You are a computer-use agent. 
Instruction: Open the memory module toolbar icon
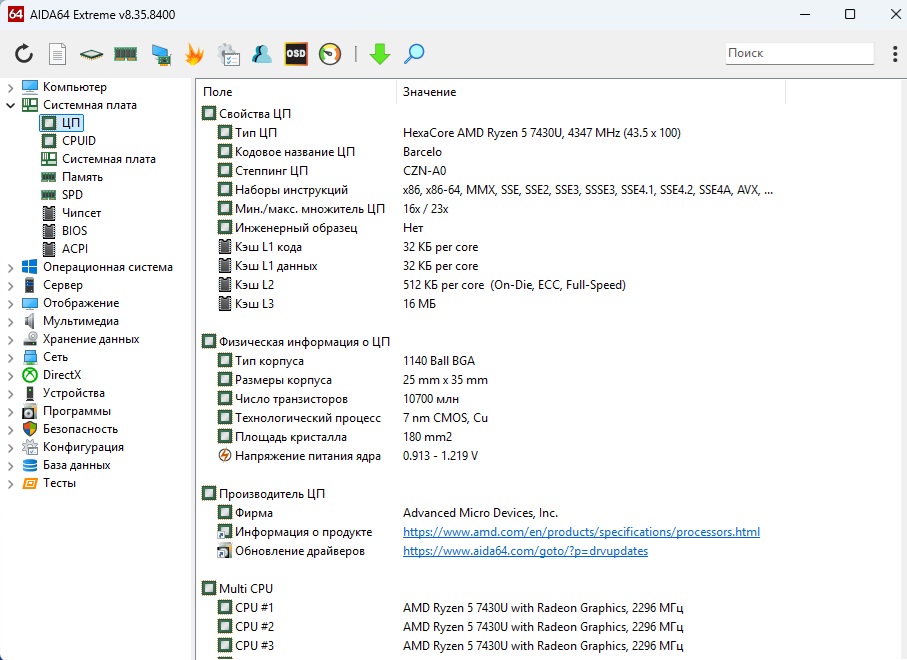126,54
